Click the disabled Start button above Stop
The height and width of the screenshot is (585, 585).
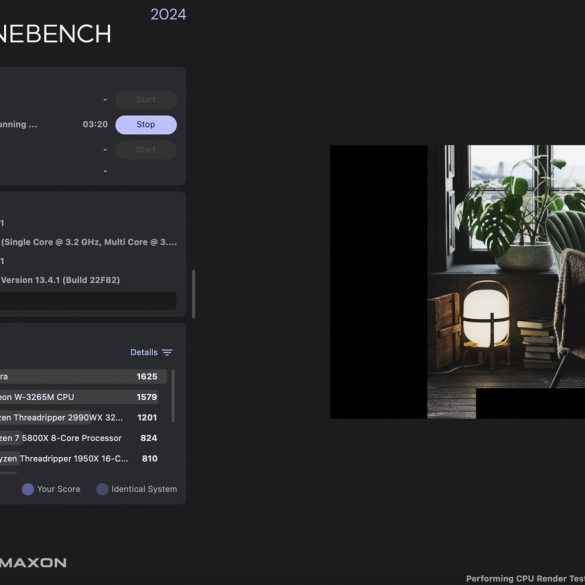coord(146,100)
